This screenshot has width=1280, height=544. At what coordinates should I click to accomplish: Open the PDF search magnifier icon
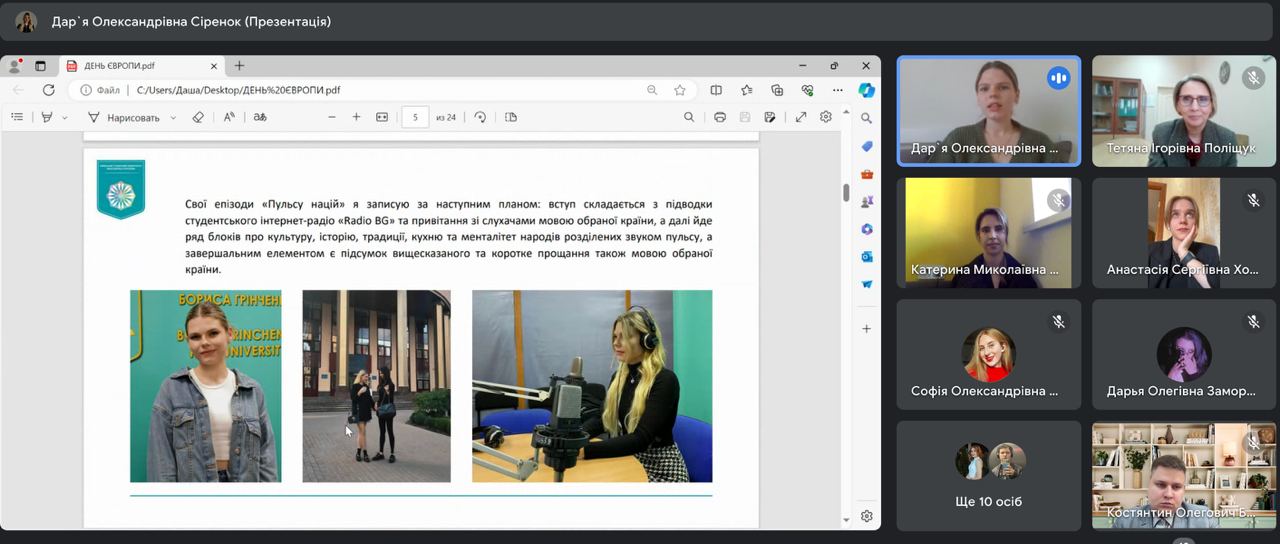(x=689, y=117)
